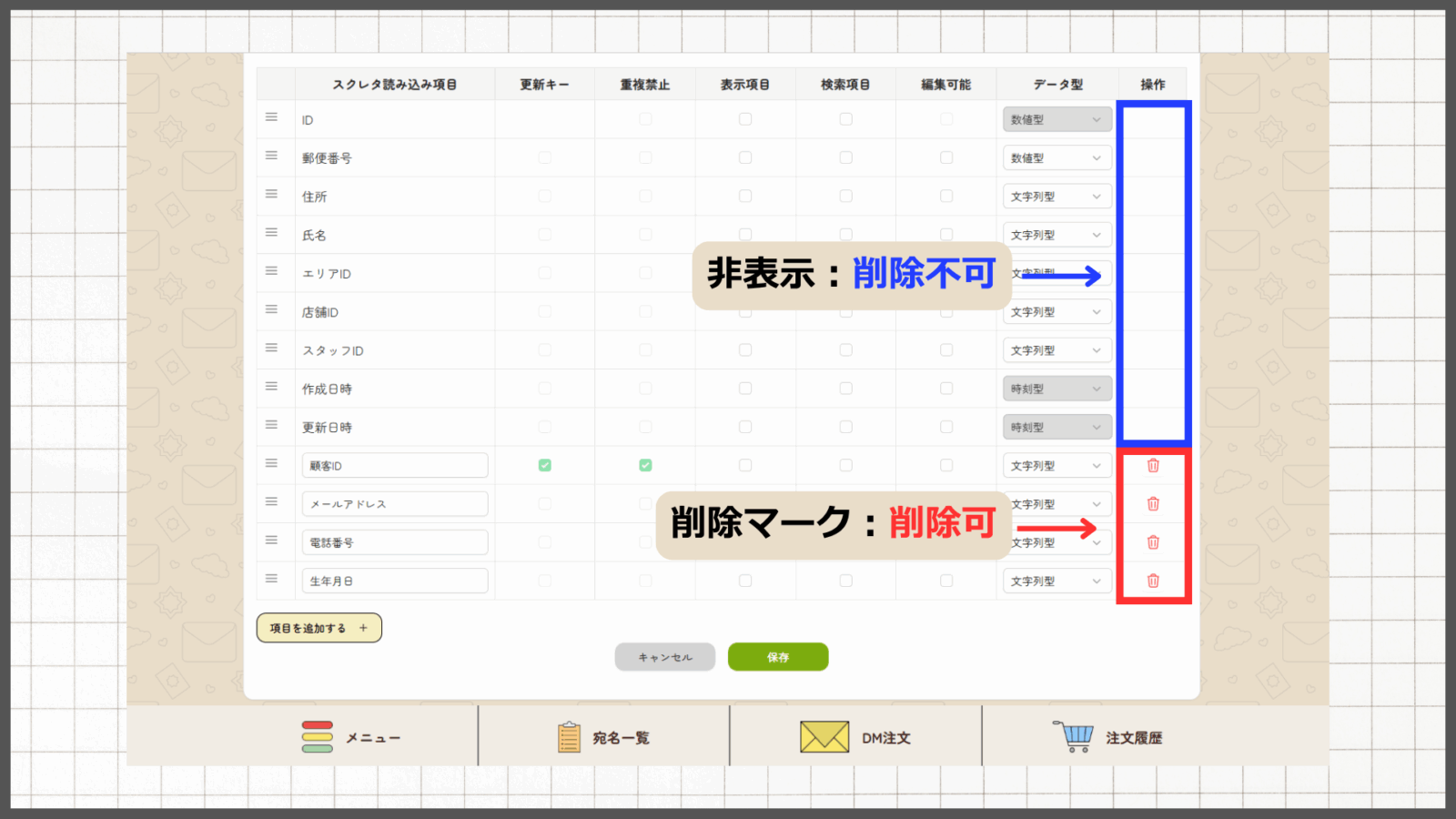The image size is (1456, 819).
Task: Click drag handle beside 顧客ID field
Action: [271, 463]
